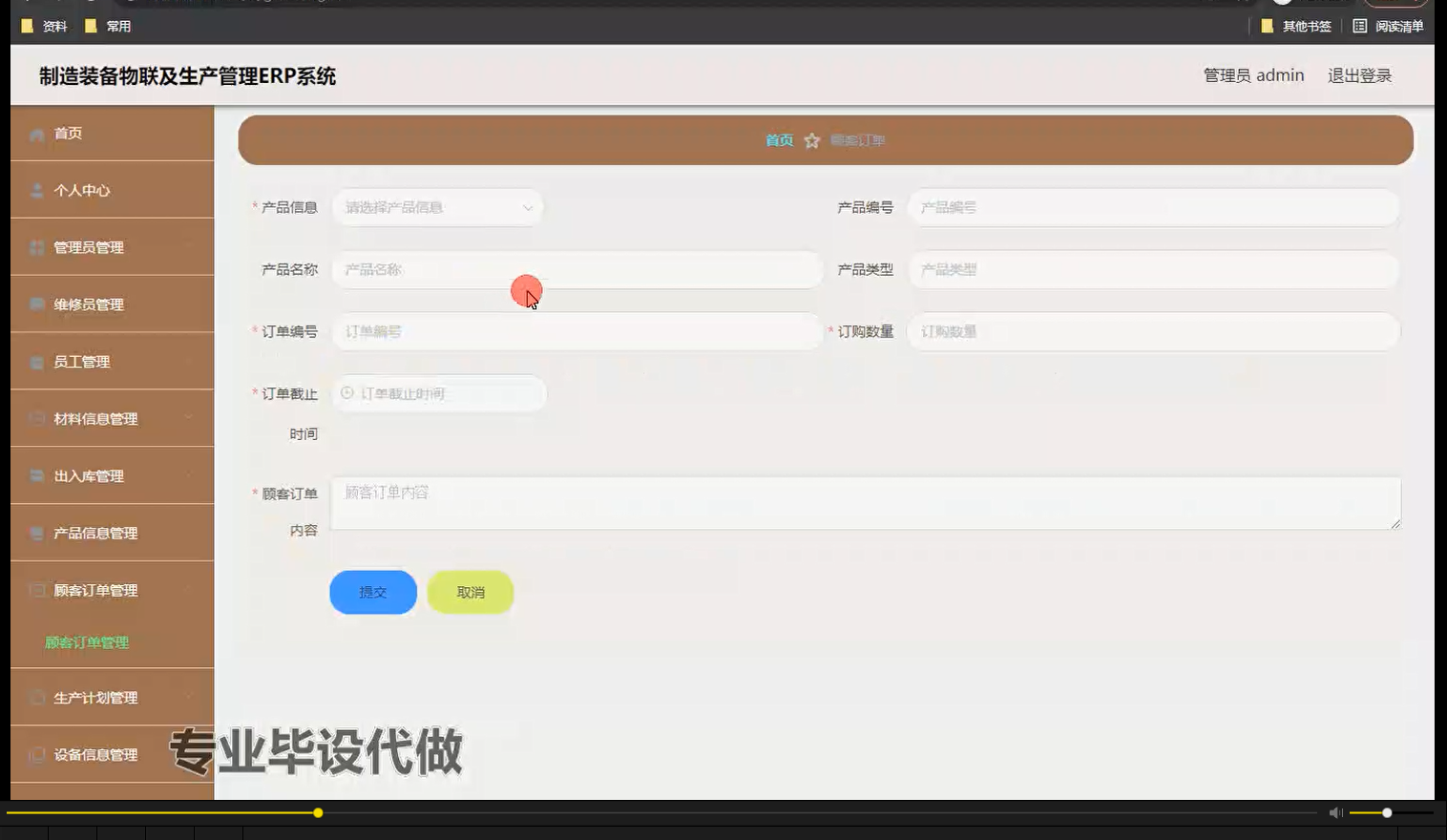Open the 员工管理 sidebar menu
The image size is (1447, 840).
pos(82,362)
